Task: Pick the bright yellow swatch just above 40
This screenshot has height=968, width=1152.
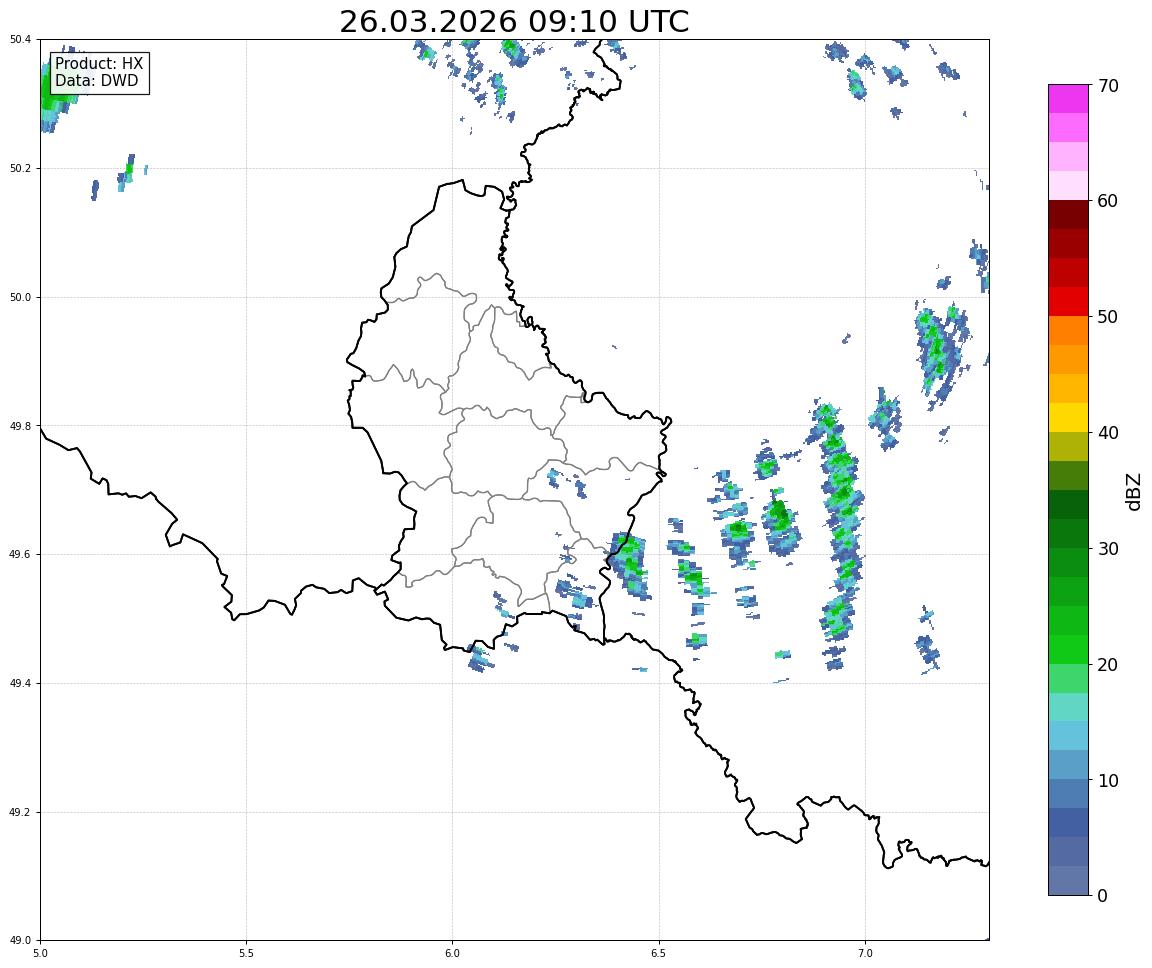Action: click(x=1068, y=417)
